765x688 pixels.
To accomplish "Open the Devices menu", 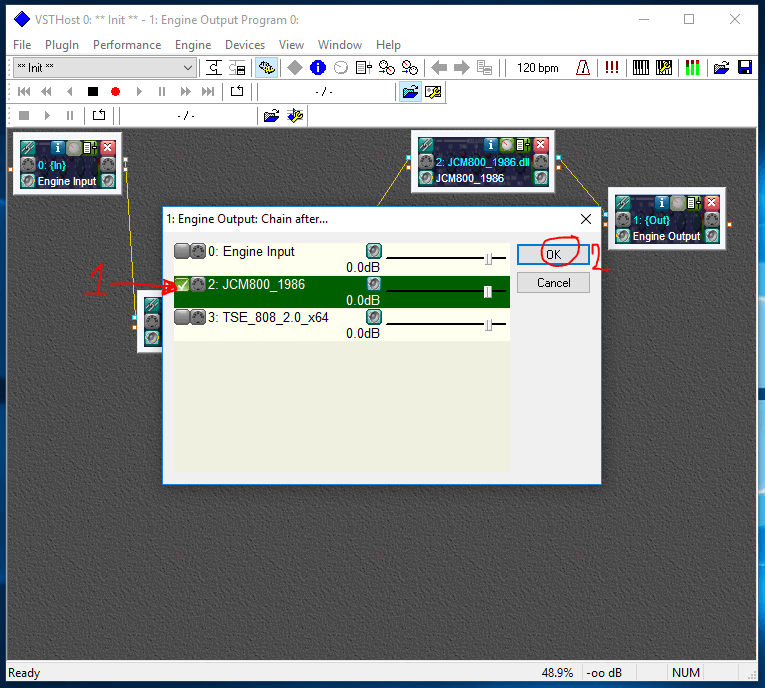I will 245,45.
